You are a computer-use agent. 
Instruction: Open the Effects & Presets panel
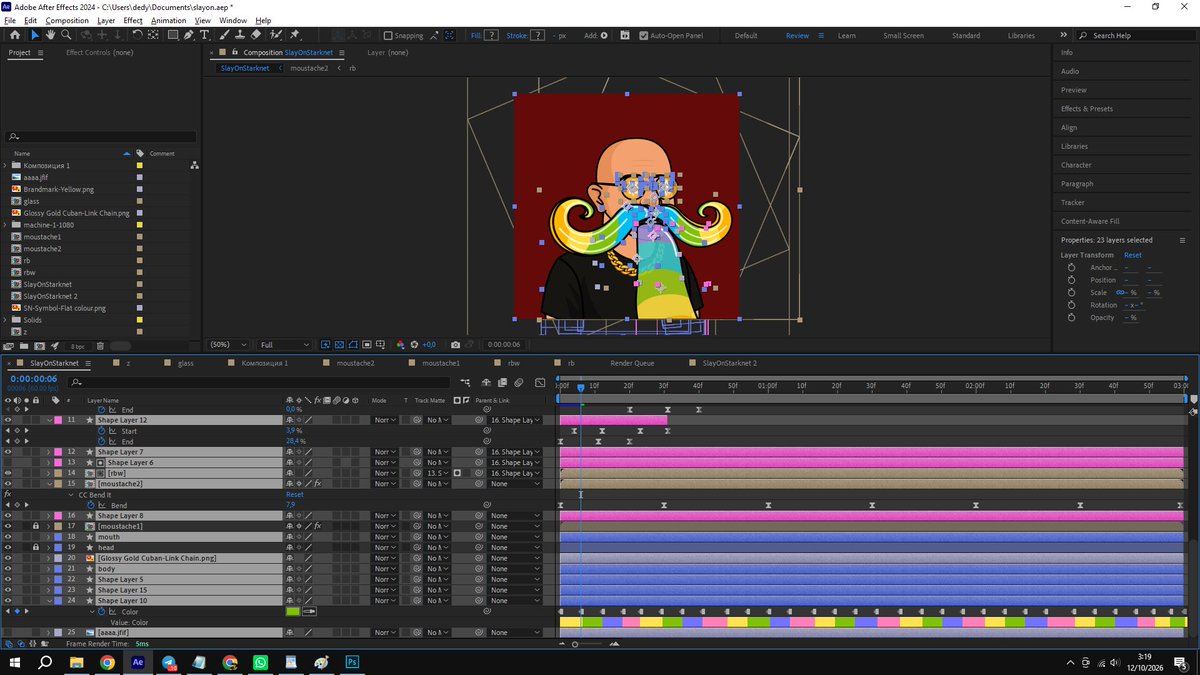1087,108
